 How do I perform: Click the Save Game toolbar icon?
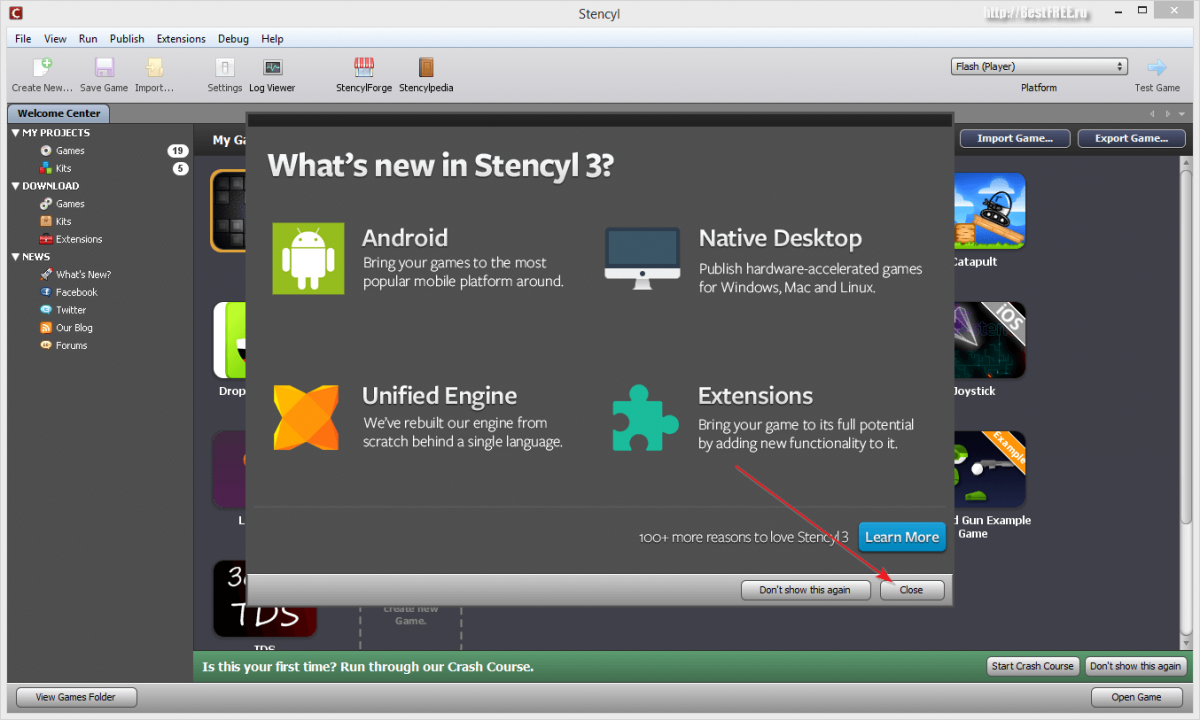104,67
